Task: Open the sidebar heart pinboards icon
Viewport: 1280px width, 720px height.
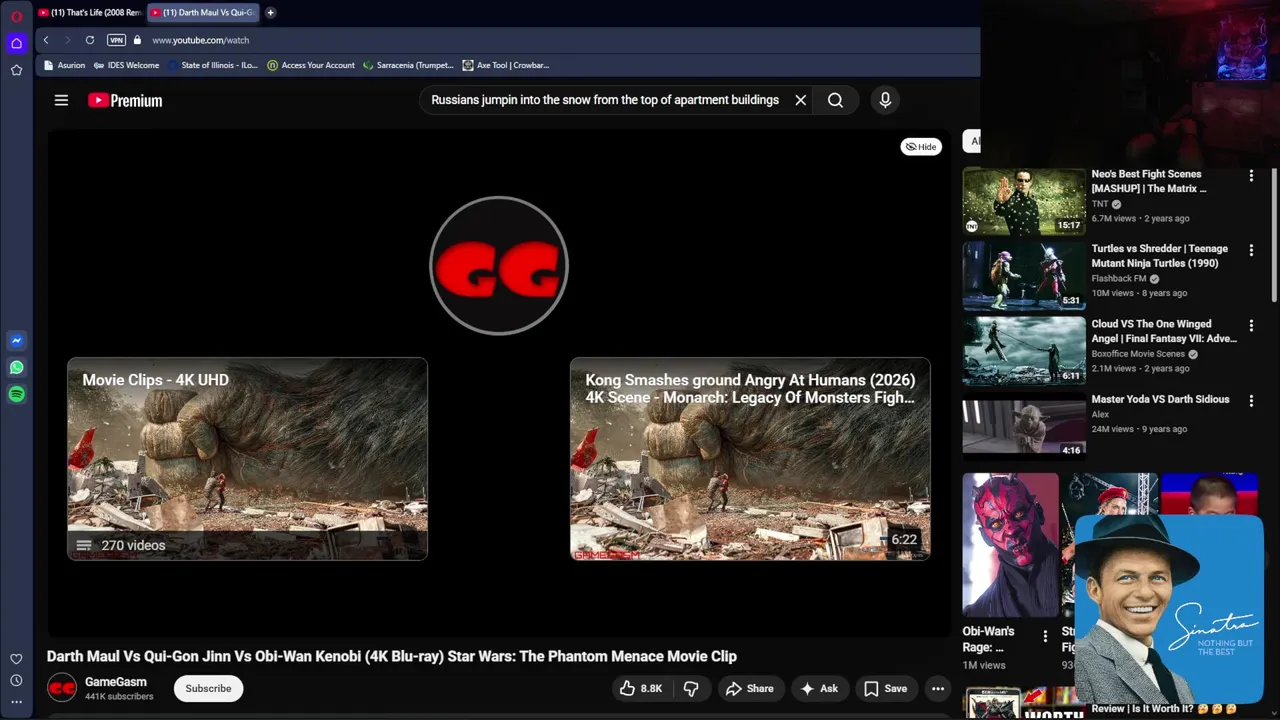Action: 16,659
